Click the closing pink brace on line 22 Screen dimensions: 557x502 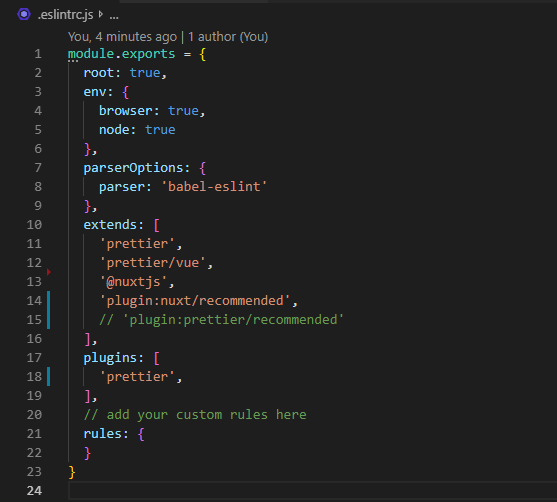pos(87,453)
